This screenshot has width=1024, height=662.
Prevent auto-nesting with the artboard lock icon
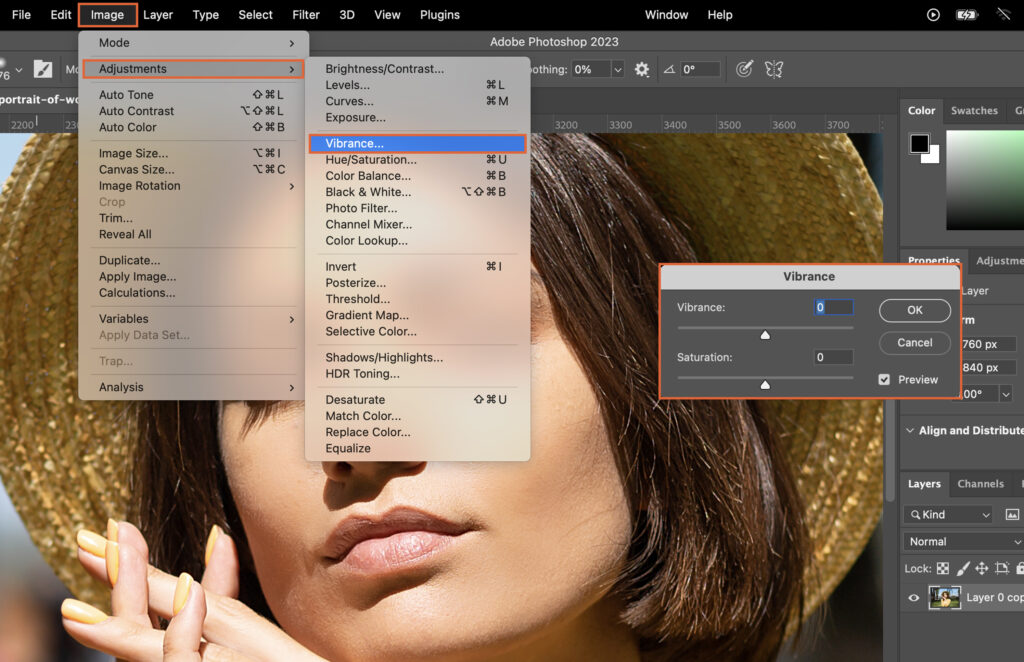pyautogui.click(x=1000, y=568)
